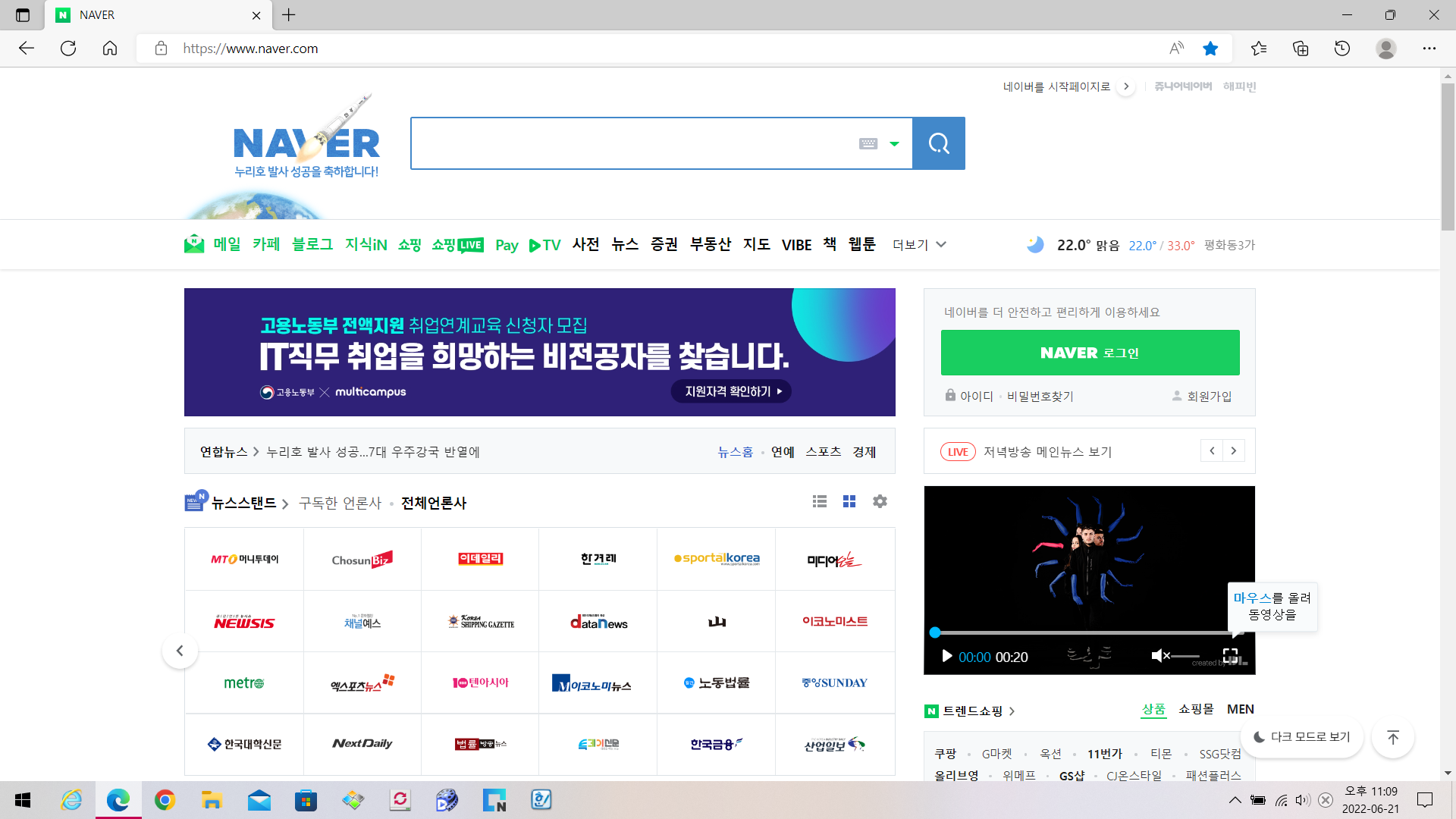Open the 쇼핑 LIVE service
This screenshot has height=819, width=1456.
coord(457,245)
